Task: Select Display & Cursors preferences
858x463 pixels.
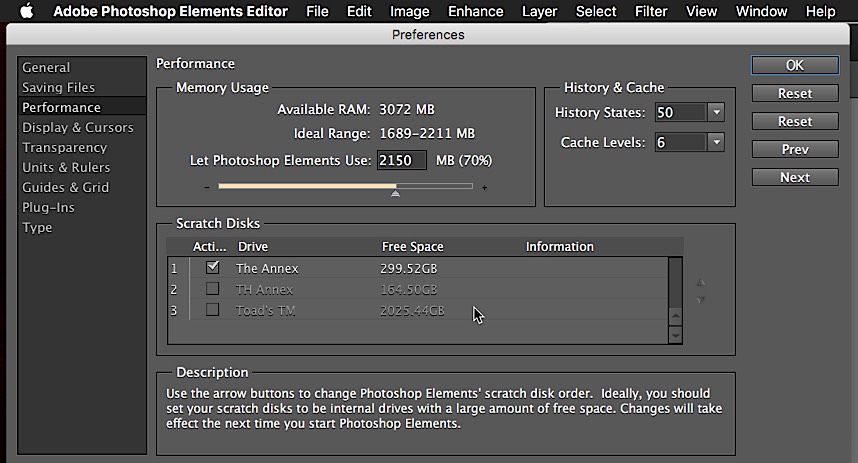Action: click(x=78, y=127)
